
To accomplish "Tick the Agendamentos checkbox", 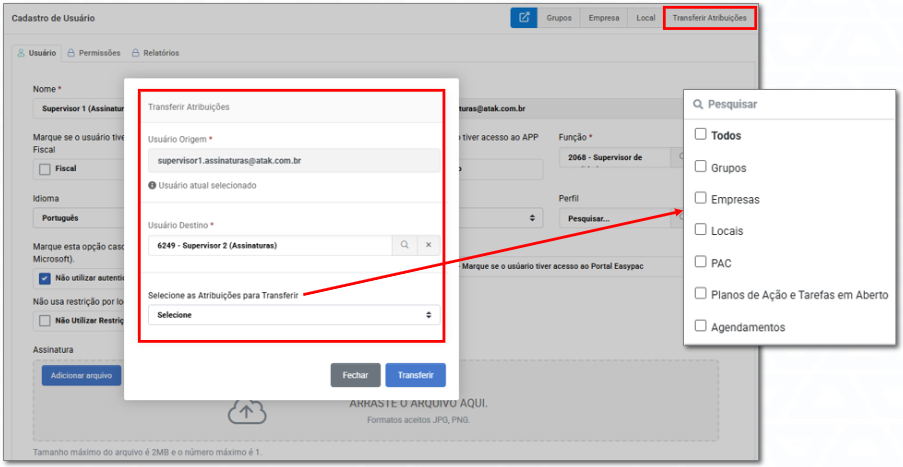I will (x=701, y=326).
